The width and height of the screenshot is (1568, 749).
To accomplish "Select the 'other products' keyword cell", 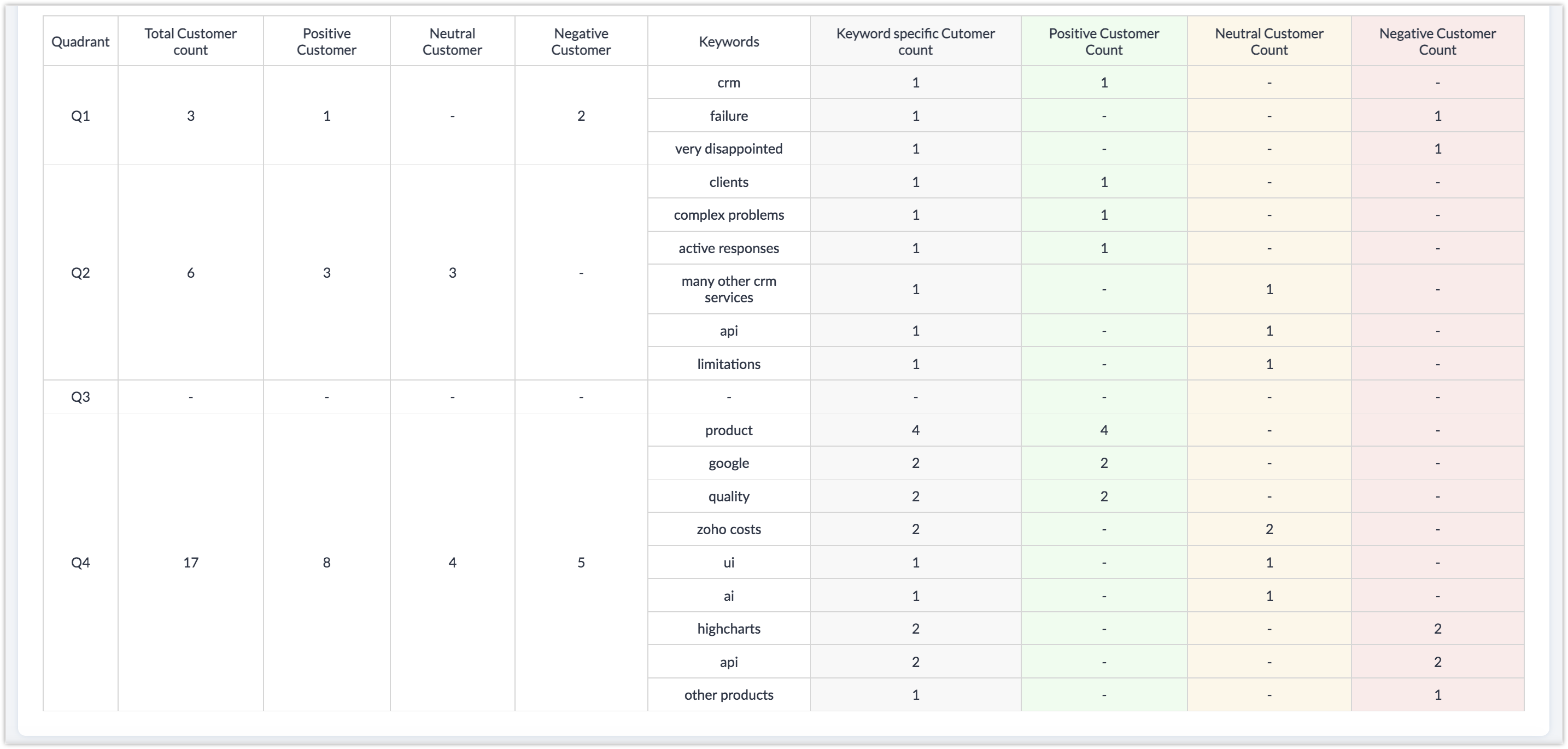I will tap(729, 695).
